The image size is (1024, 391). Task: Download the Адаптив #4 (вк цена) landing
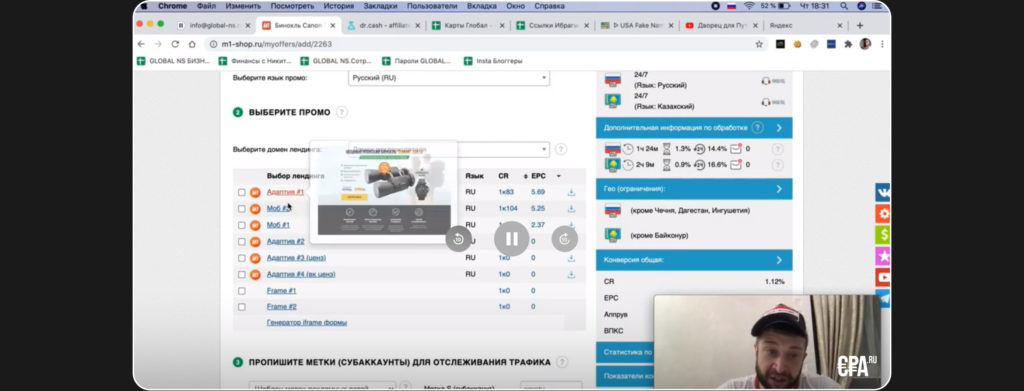(x=571, y=274)
